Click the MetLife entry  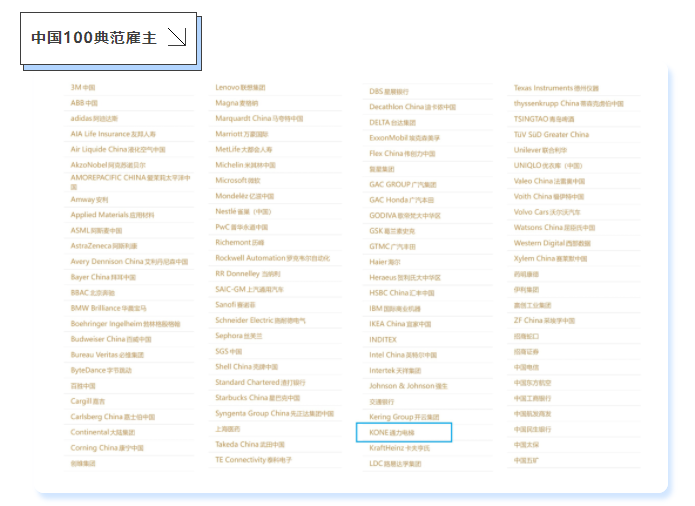pos(244,149)
